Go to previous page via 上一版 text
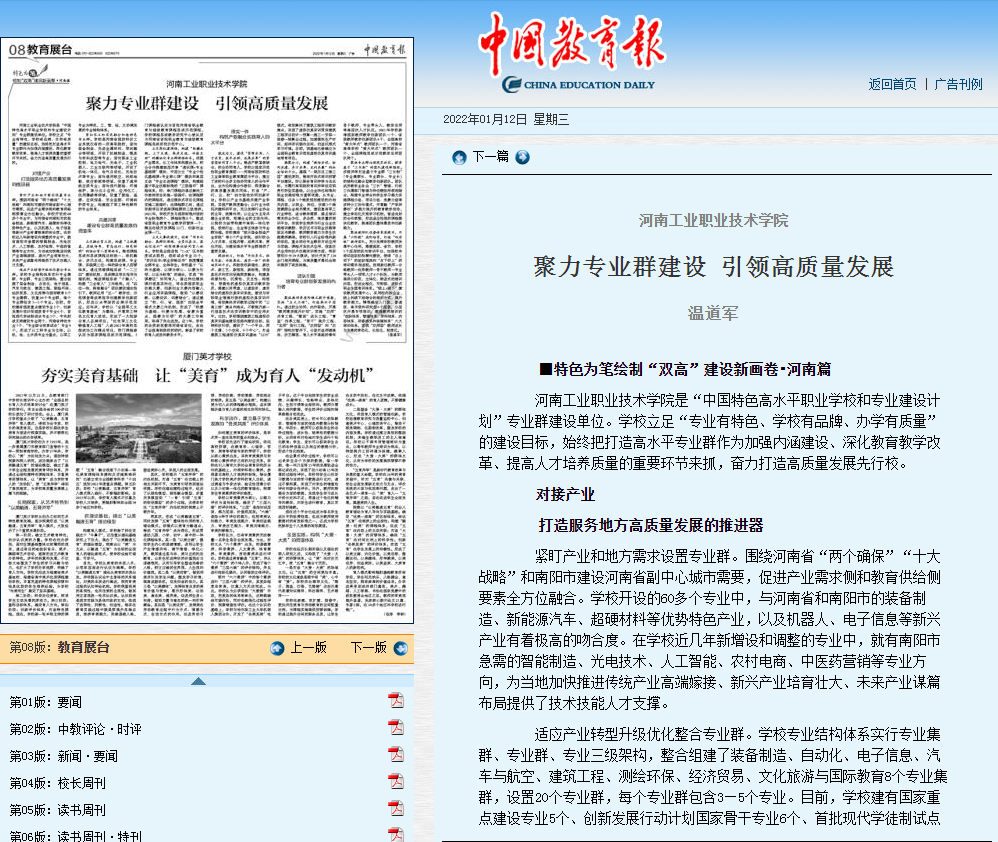 point(309,648)
